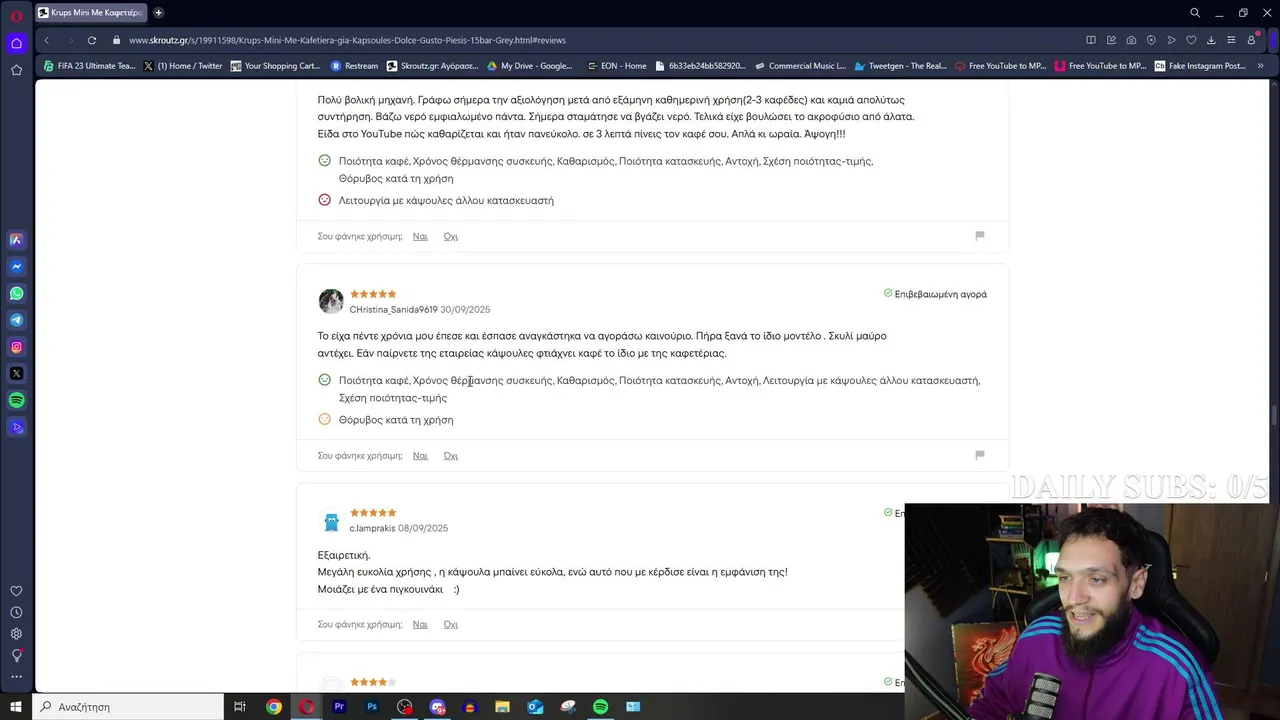Open Easy Setup menu icon
1280x720 pixels.
coord(1231,40)
